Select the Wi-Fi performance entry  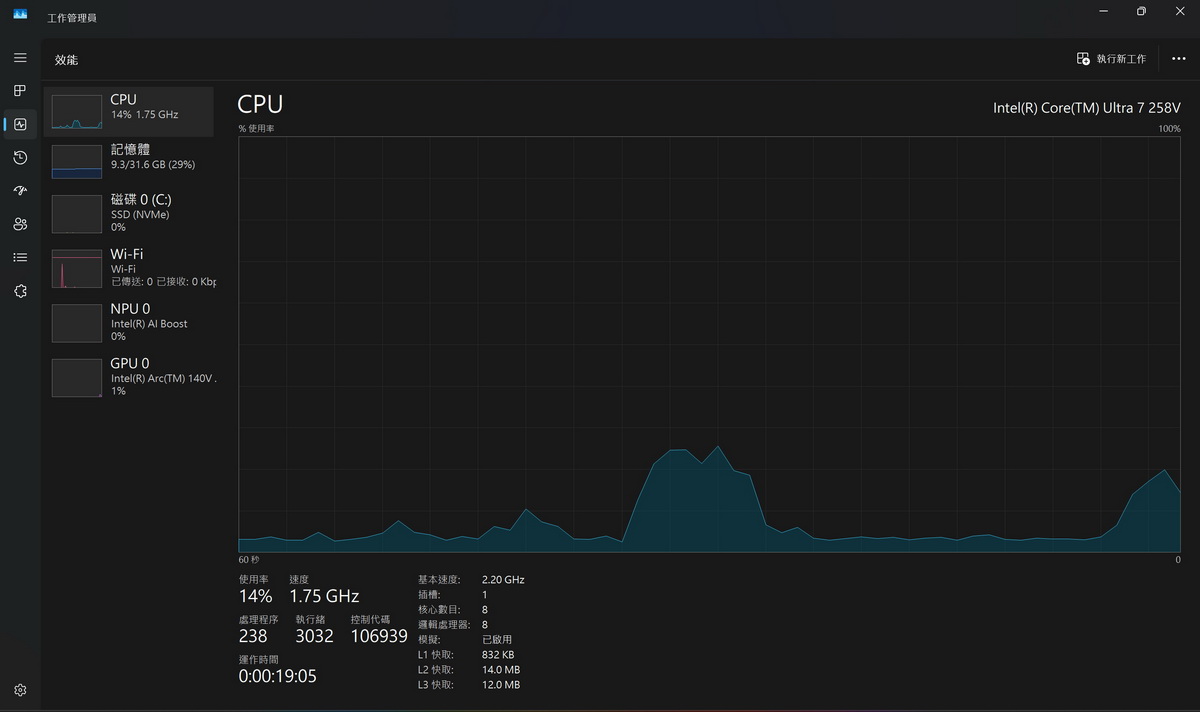(x=129, y=267)
